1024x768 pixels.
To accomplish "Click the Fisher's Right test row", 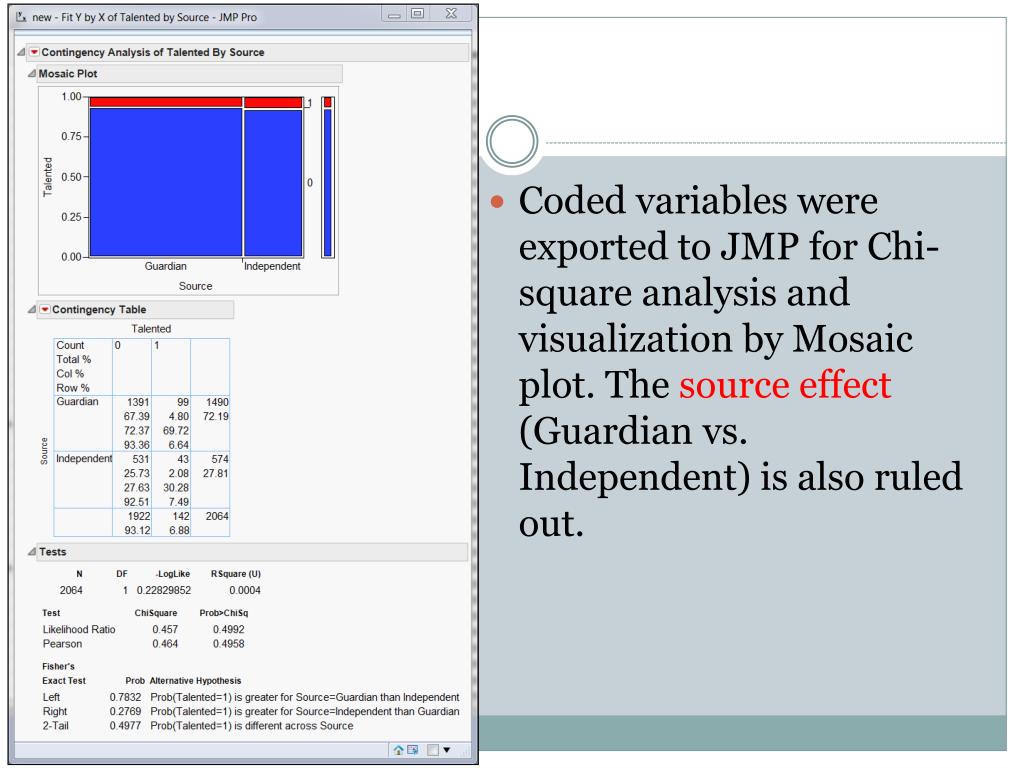I will pyautogui.click(x=251, y=712).
